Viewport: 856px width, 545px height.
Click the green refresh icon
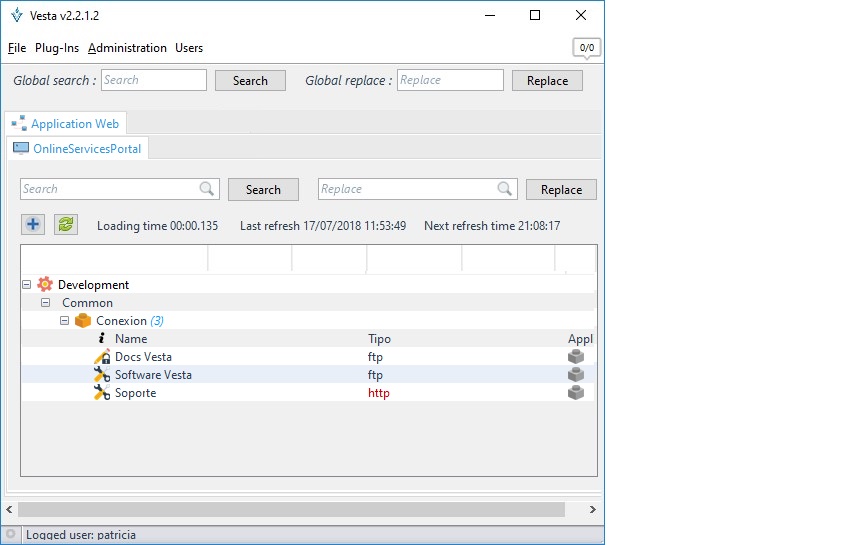click(66, 225)
